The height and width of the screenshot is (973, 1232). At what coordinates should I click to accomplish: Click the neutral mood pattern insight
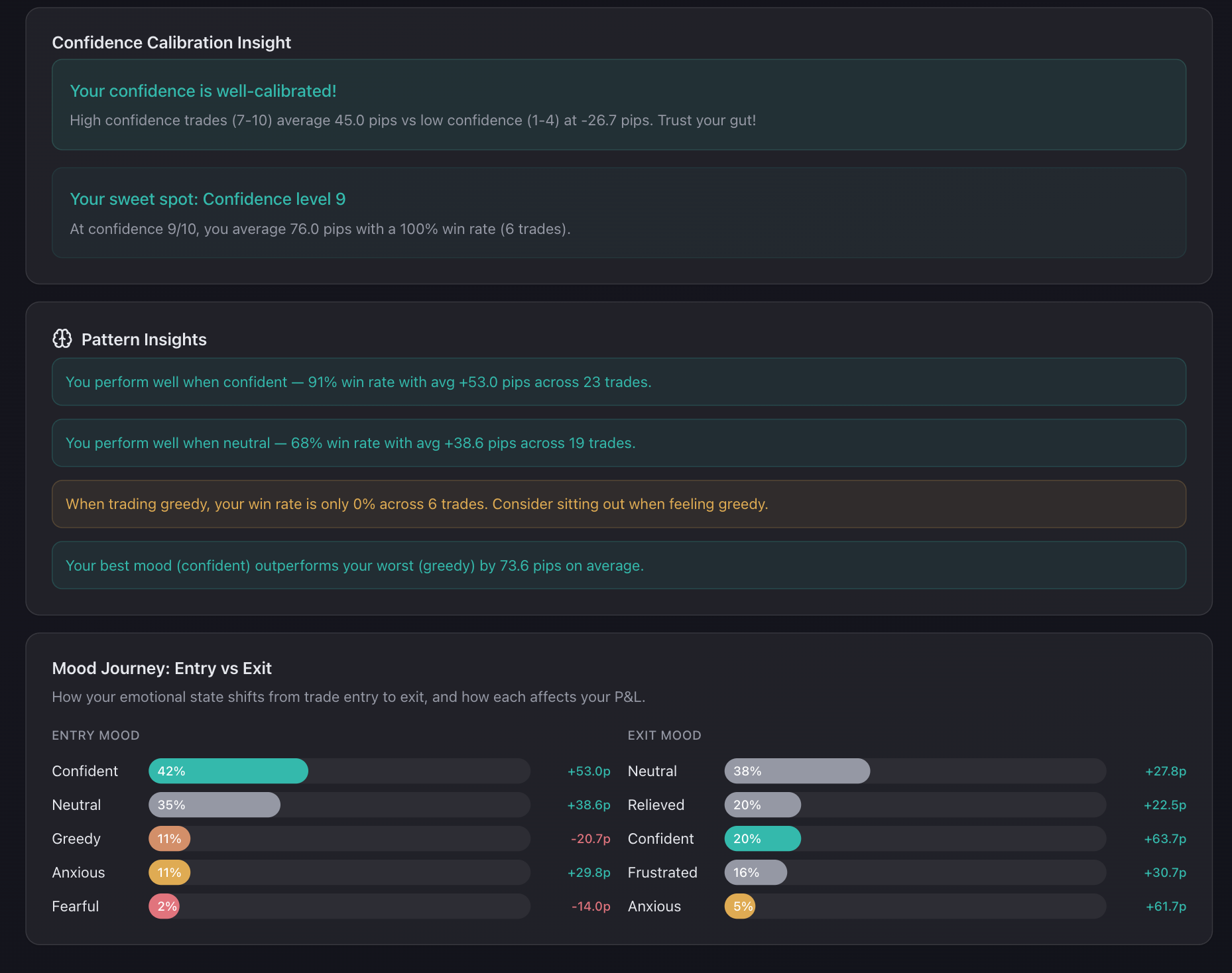619,443
